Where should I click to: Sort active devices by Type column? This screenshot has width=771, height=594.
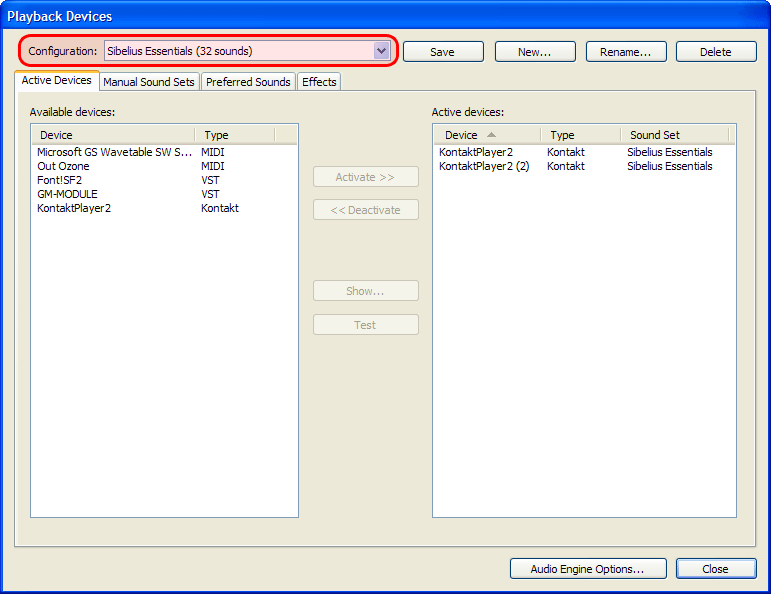581,135
